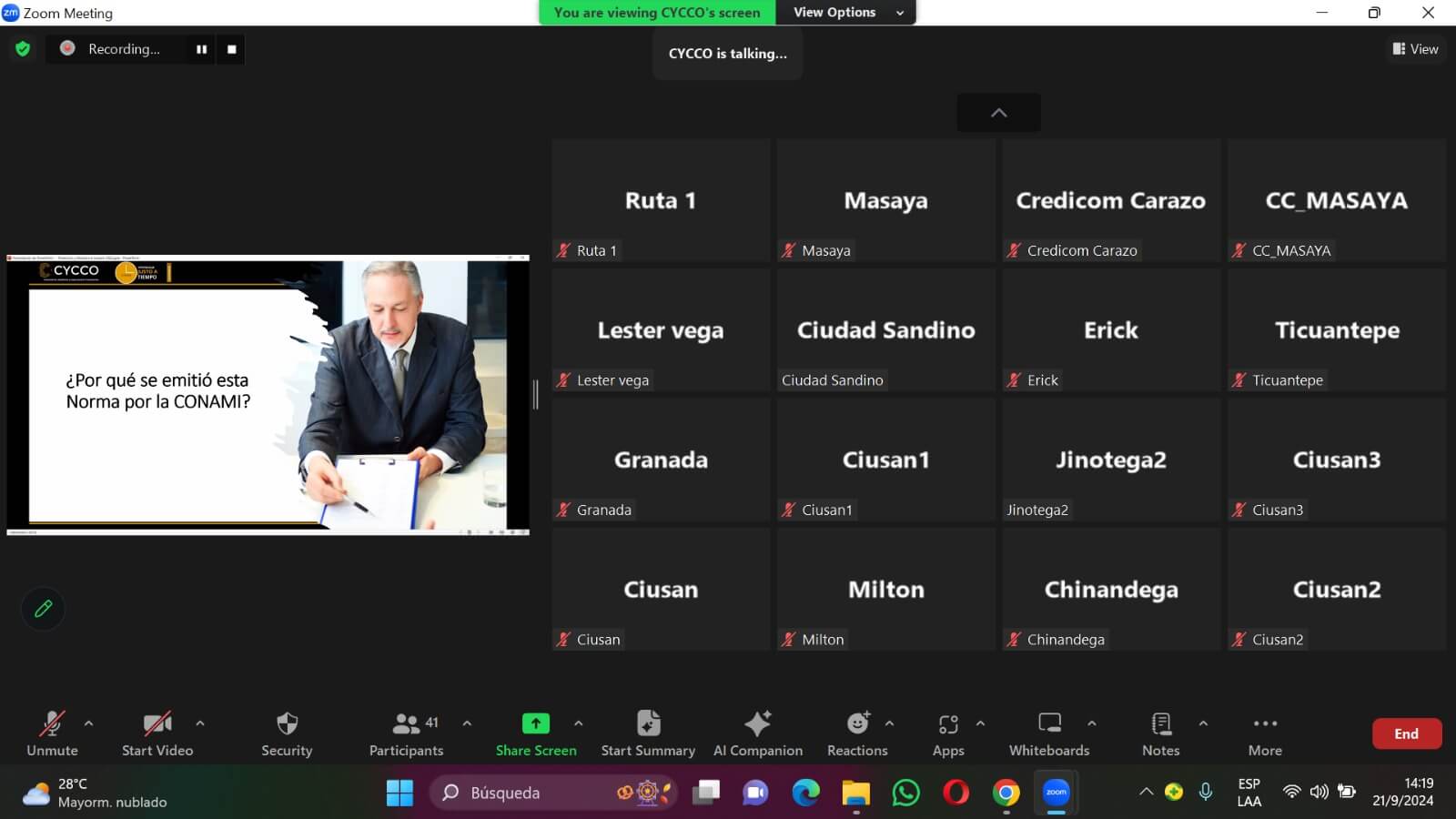This screenshot has width=1456, height=819.
Task: Click the encryption shield icon
Action: (23, 49)
